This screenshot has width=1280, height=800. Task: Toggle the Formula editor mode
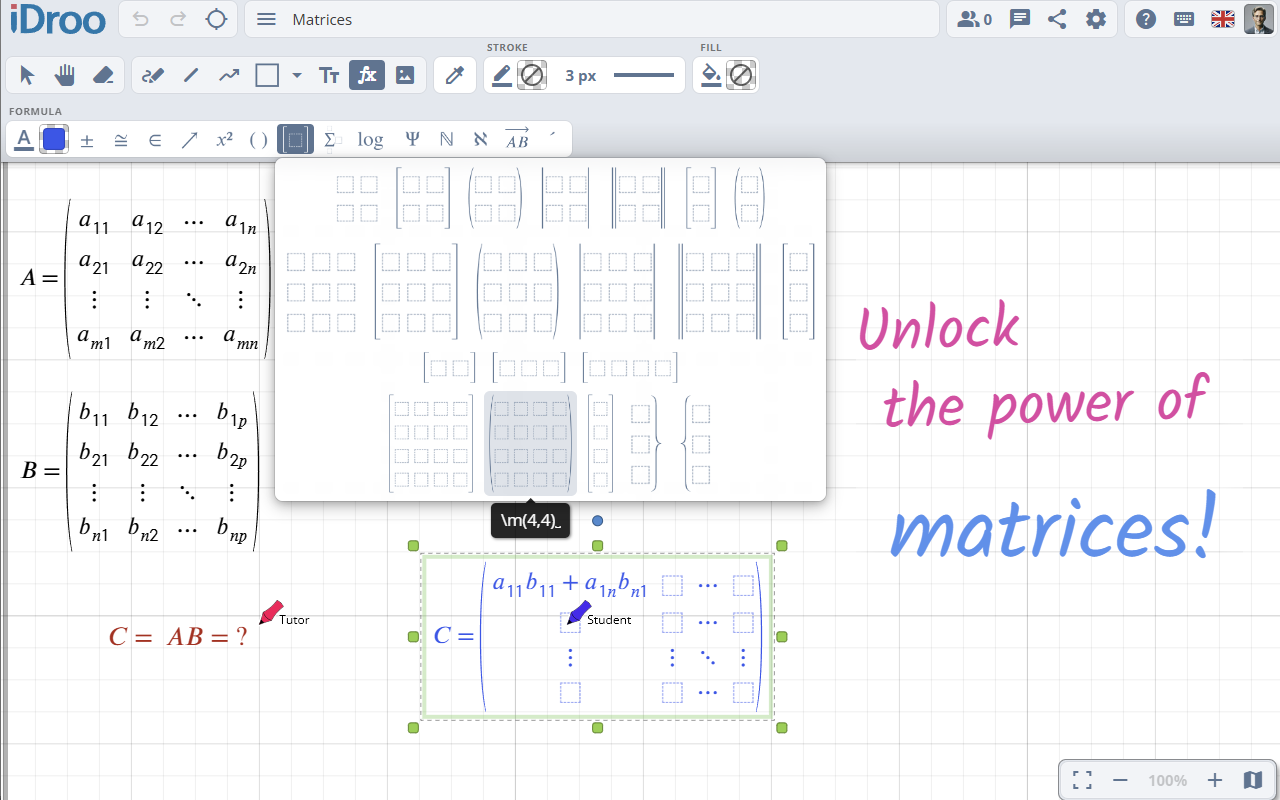click(366, 74)
